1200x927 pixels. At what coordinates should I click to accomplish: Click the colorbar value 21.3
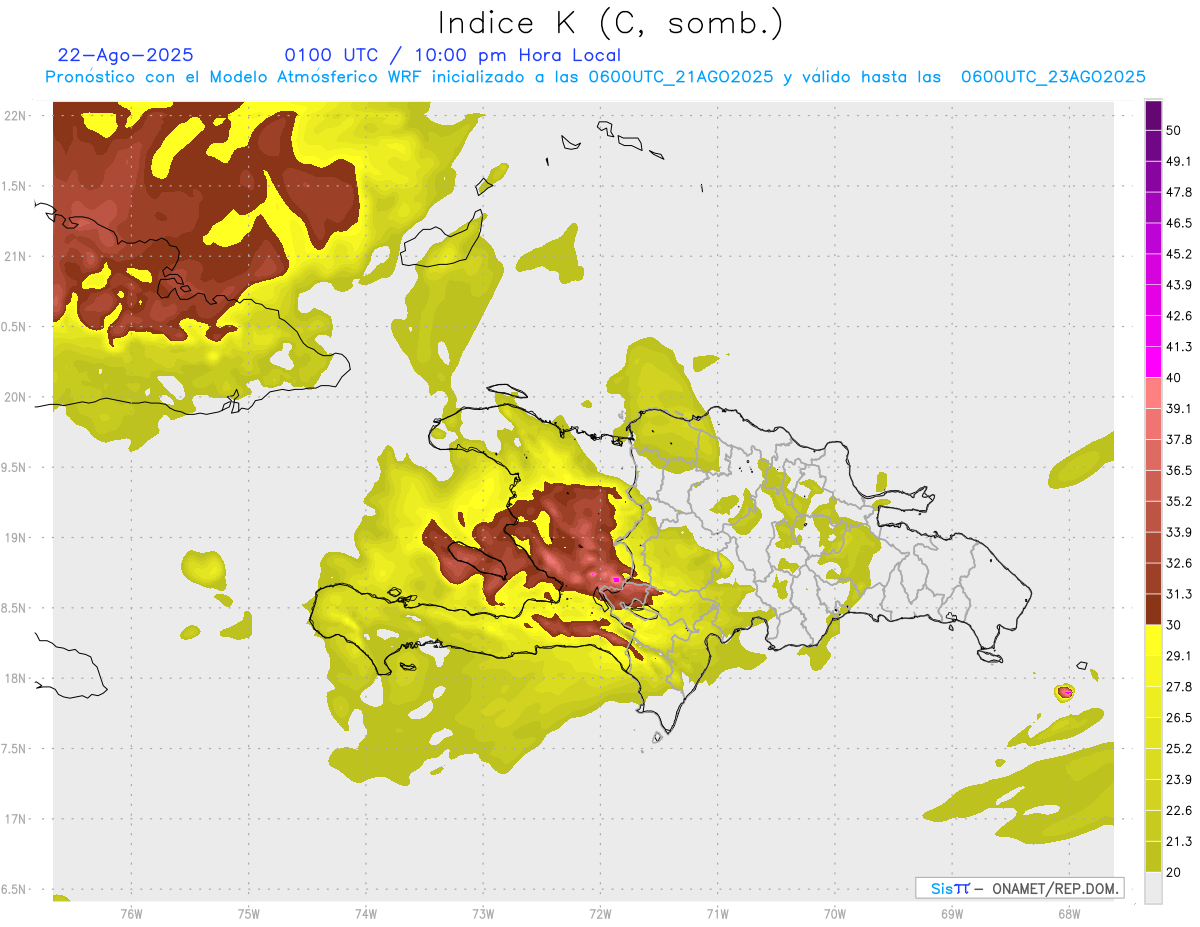click(x=1179, y=841)
